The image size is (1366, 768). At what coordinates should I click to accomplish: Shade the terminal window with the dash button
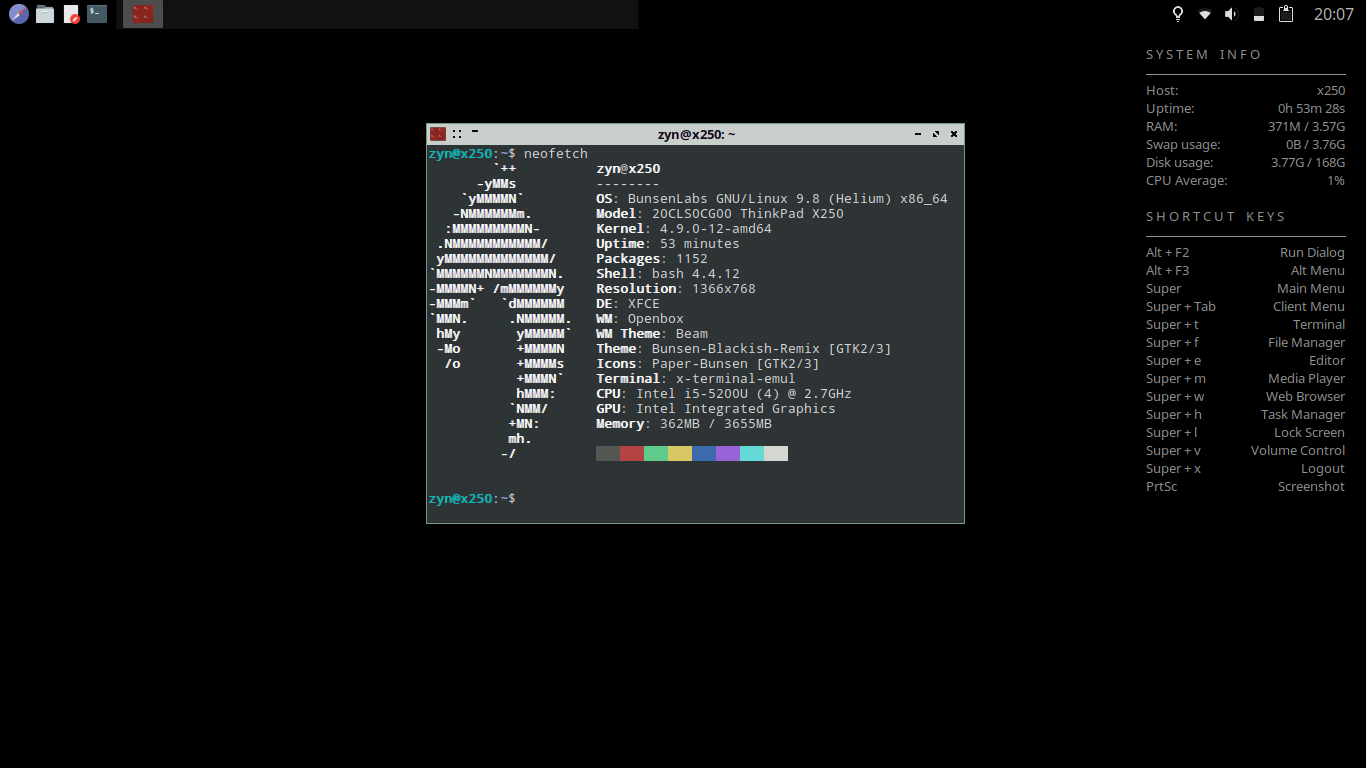475,131
